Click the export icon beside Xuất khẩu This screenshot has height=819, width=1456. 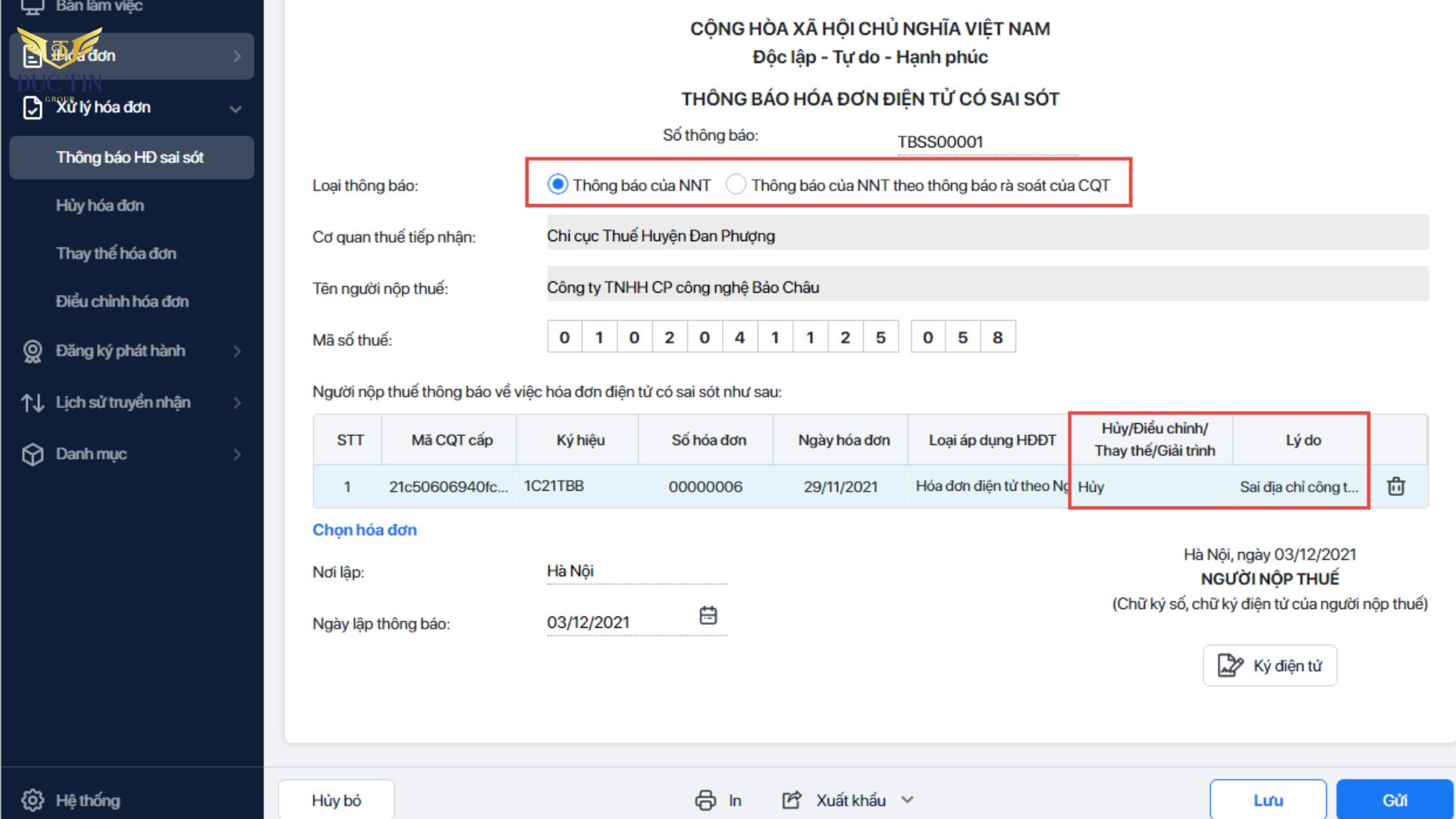coord(792,800)
